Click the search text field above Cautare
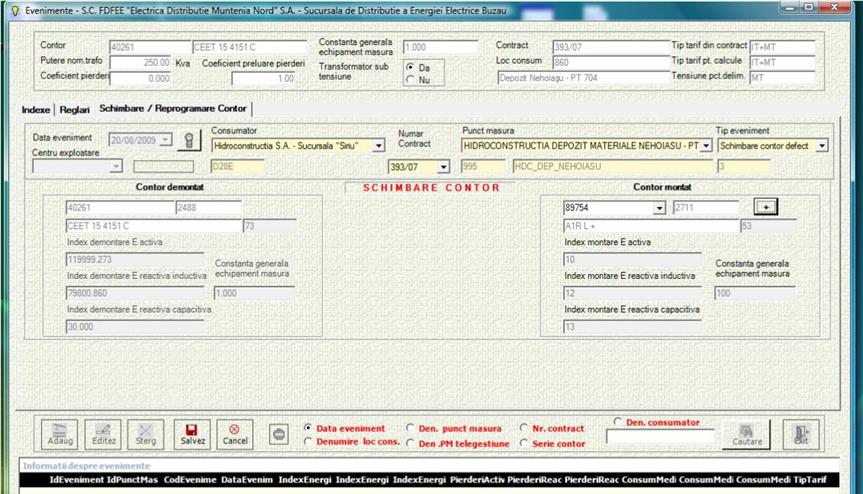 click(x=660, y=436)
